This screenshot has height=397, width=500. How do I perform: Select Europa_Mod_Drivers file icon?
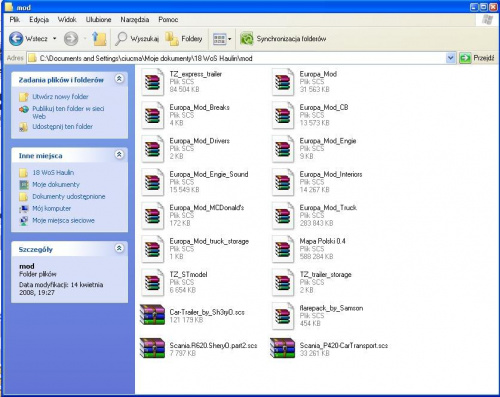coord(152,149)
